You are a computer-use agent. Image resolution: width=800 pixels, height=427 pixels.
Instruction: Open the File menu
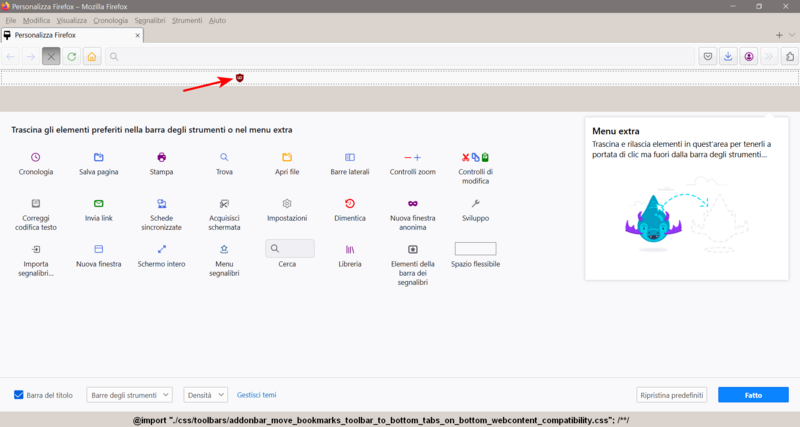click(11, 20)
